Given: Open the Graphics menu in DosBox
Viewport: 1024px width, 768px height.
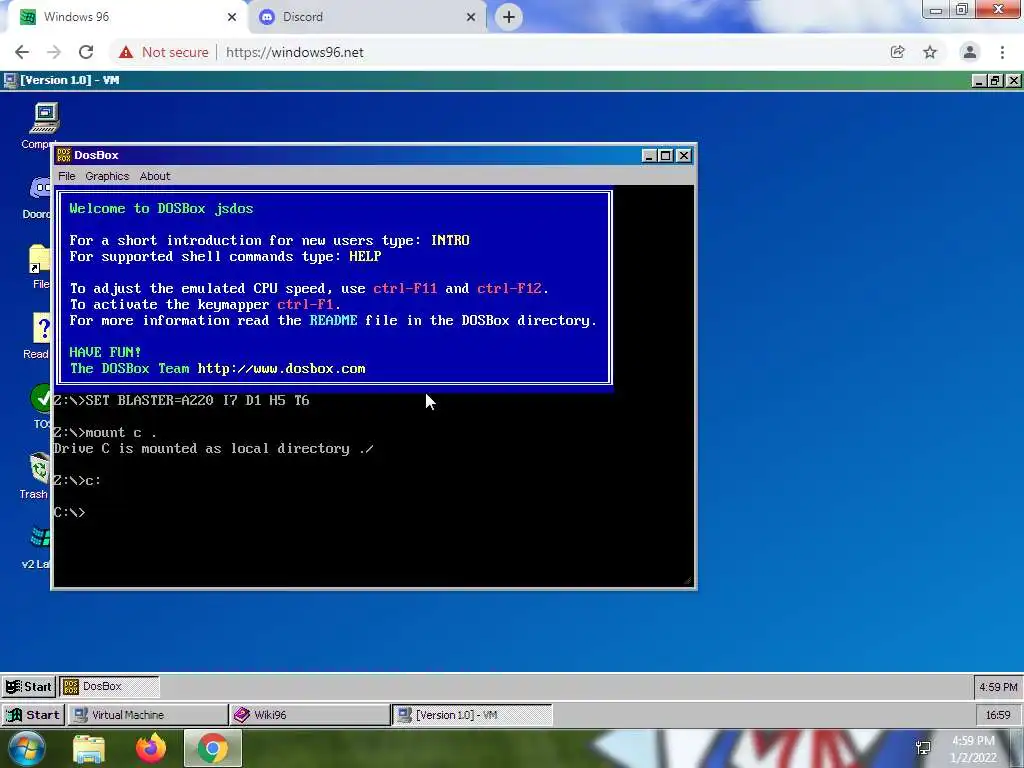Looking at the screenshot, I should (x=107, y=176).
